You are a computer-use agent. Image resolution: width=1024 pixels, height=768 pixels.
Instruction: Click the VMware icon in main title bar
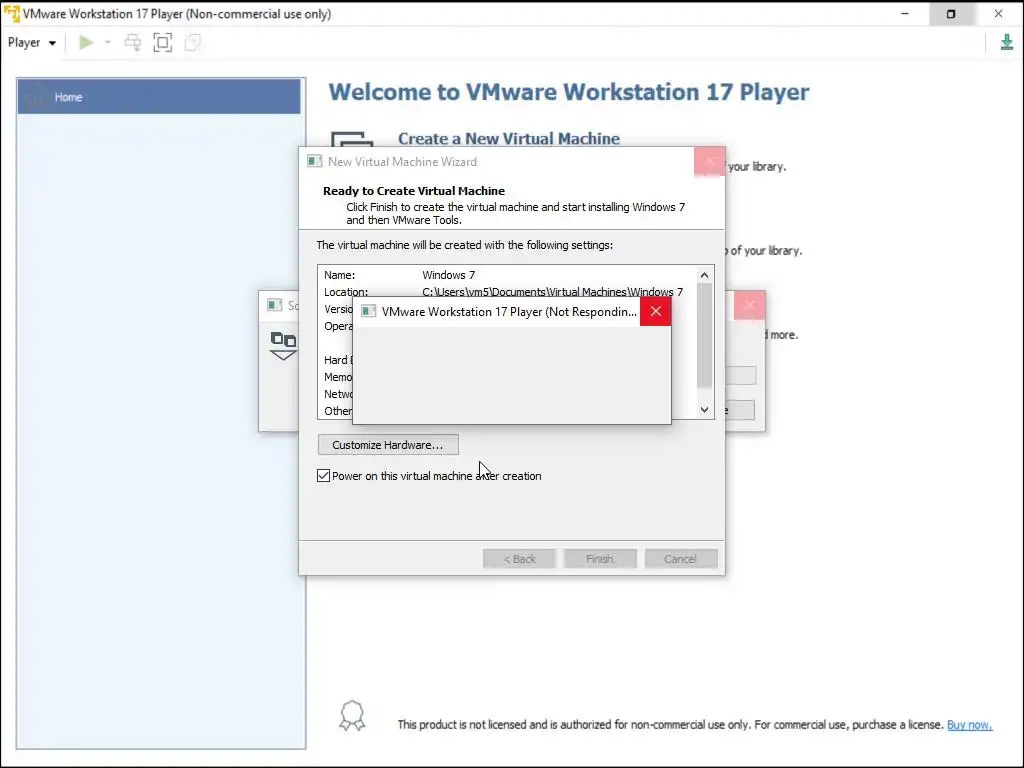[12, 14]
